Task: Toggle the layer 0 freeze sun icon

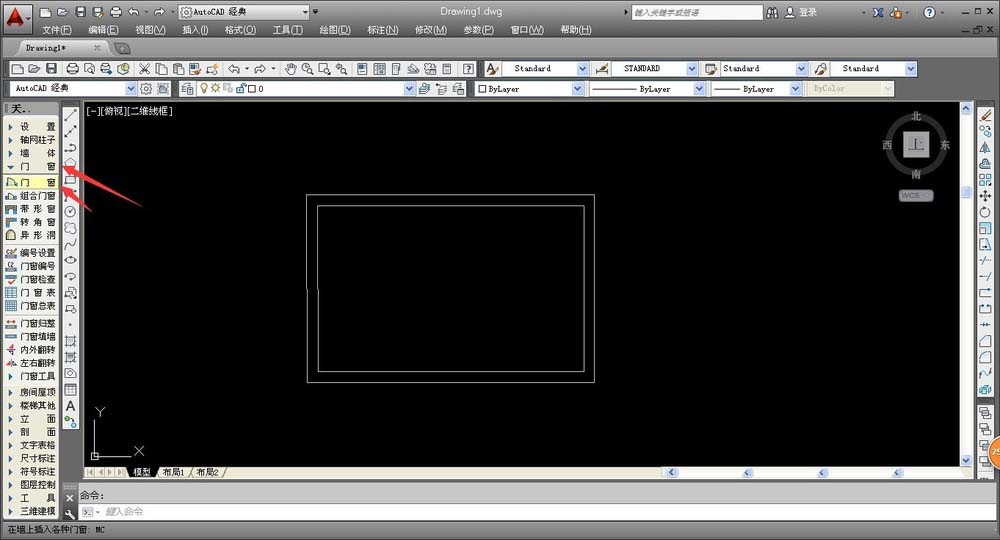Action: 216,89
